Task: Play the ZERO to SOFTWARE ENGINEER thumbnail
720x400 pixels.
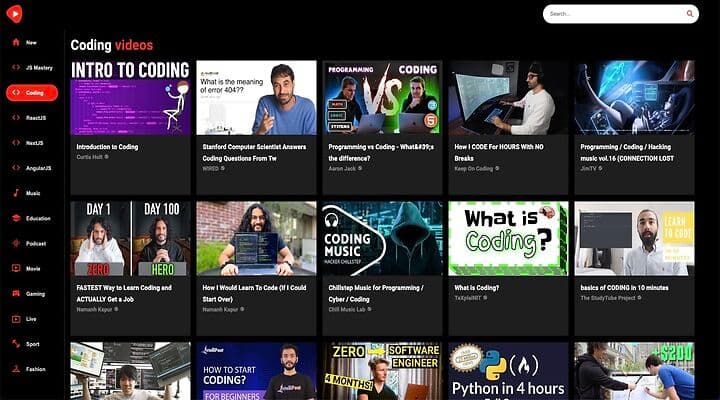Action: point(382,371)
